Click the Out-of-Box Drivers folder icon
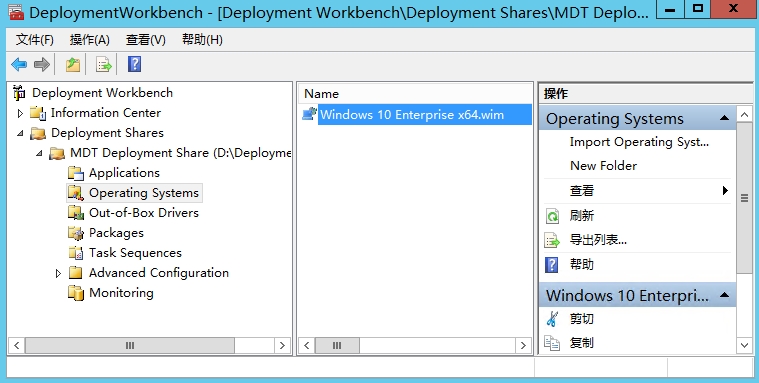This screenshot has height=383, width=759. pos(76,213)
